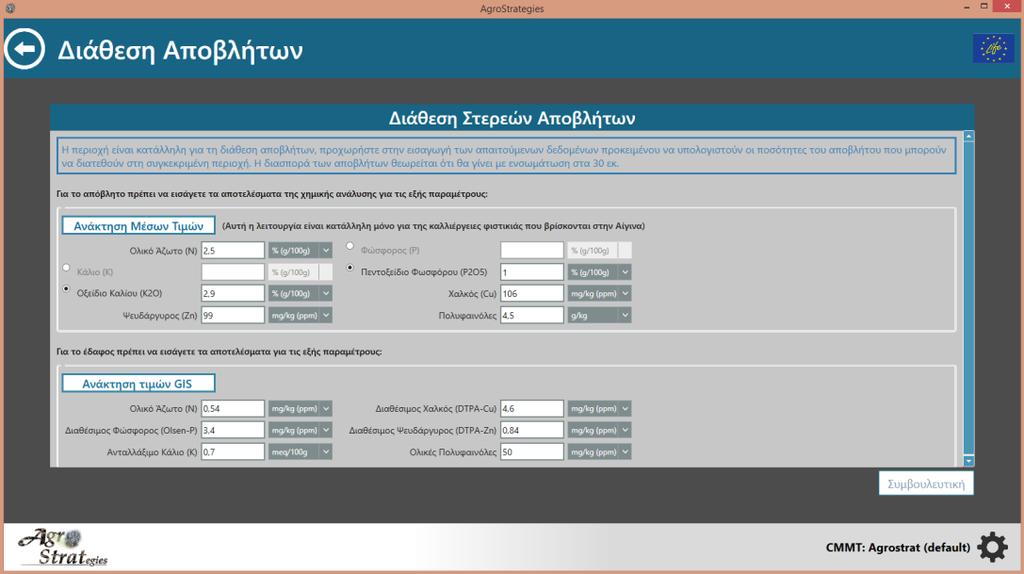This screenshot has height=574, width=1024.
Task: Click Ολικές Πολυφαινόλες field showing 50
Action: (x=532, y=452)
